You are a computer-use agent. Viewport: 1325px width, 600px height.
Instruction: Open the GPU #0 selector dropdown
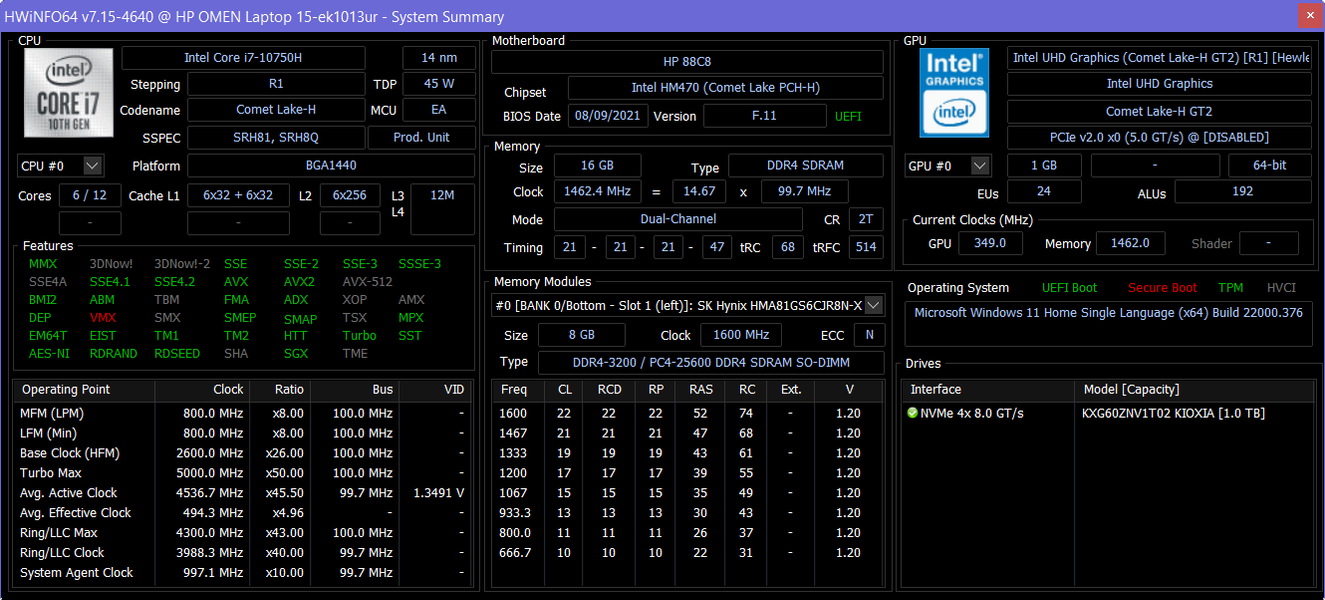[x=947, y=165]
